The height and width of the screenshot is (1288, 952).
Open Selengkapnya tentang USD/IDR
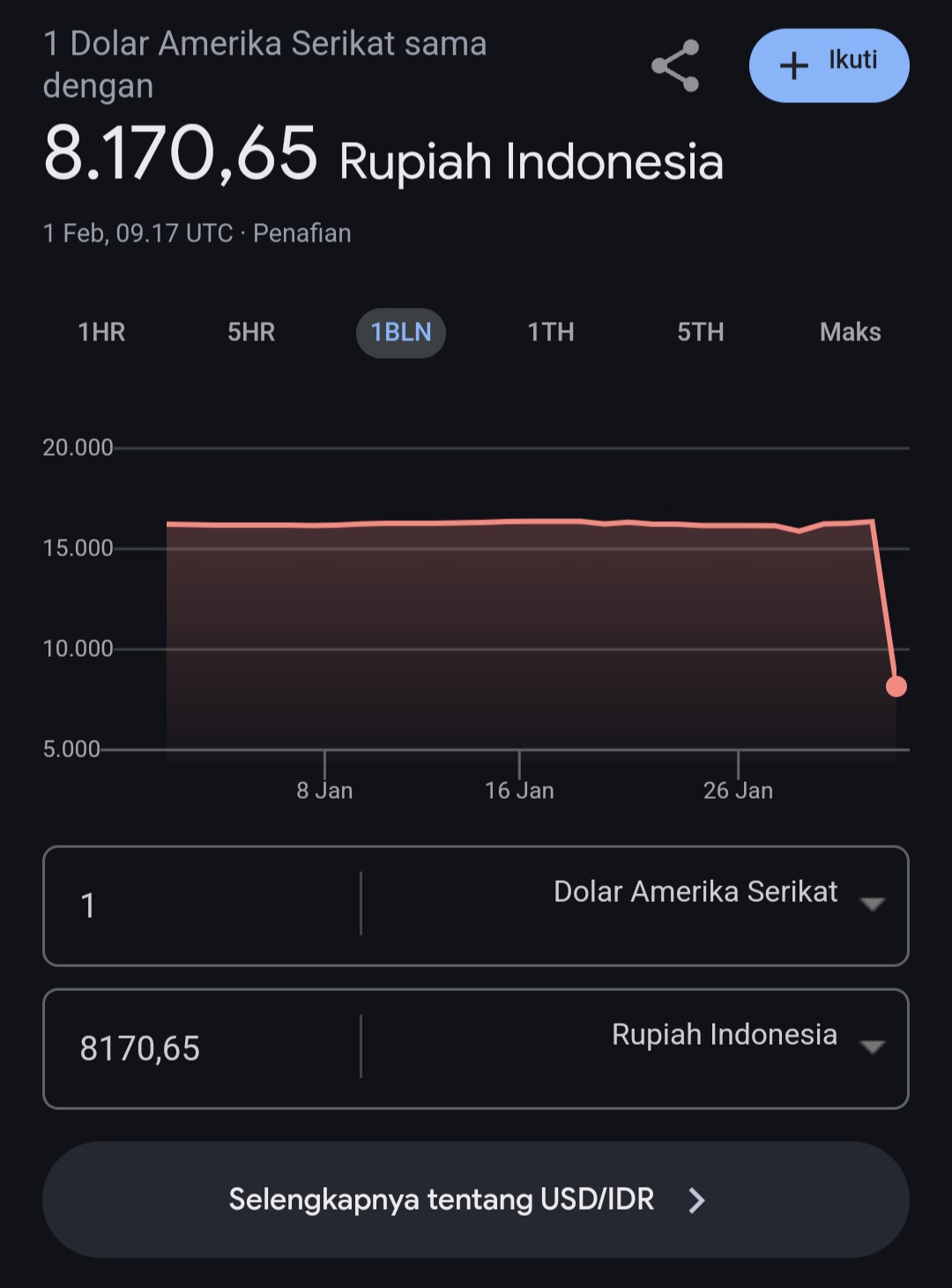(441, 1200)
